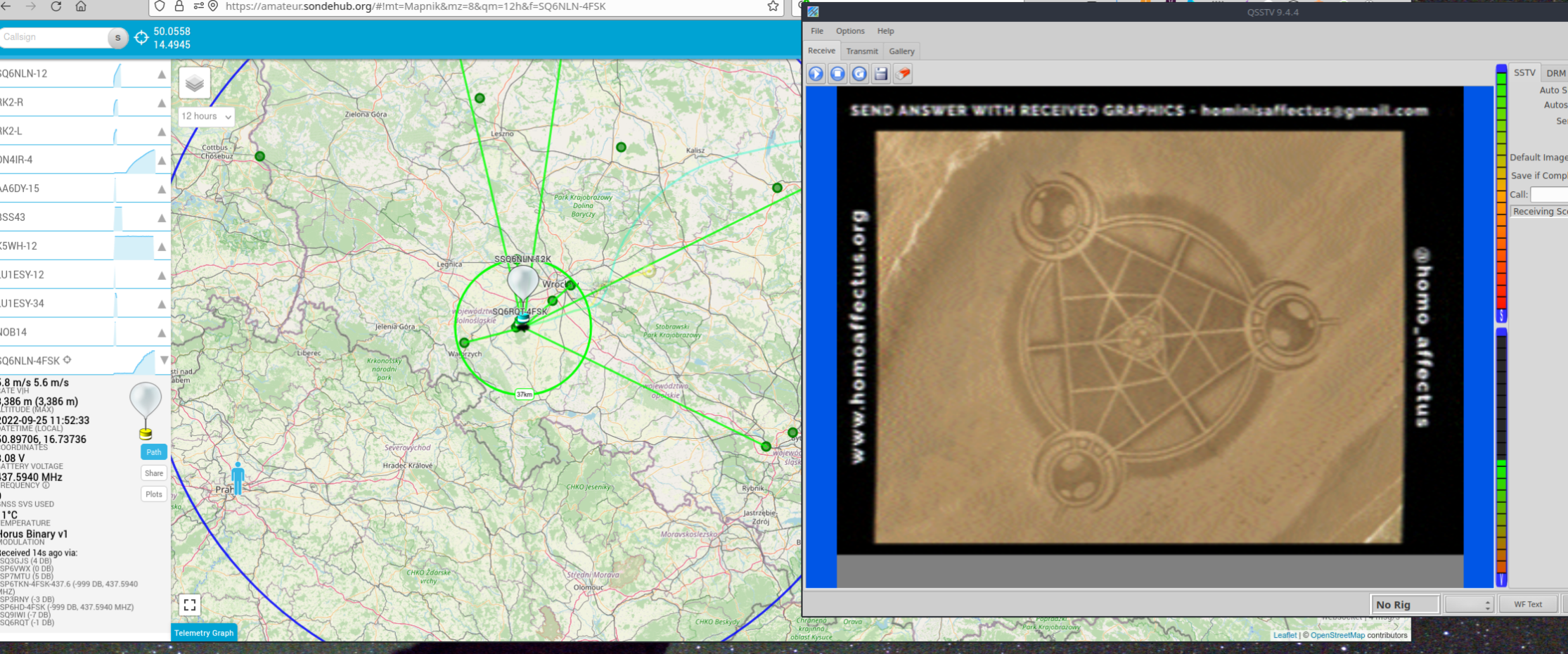Switch to the Transmit tab
1568x654 pixels.
point(862,51)
